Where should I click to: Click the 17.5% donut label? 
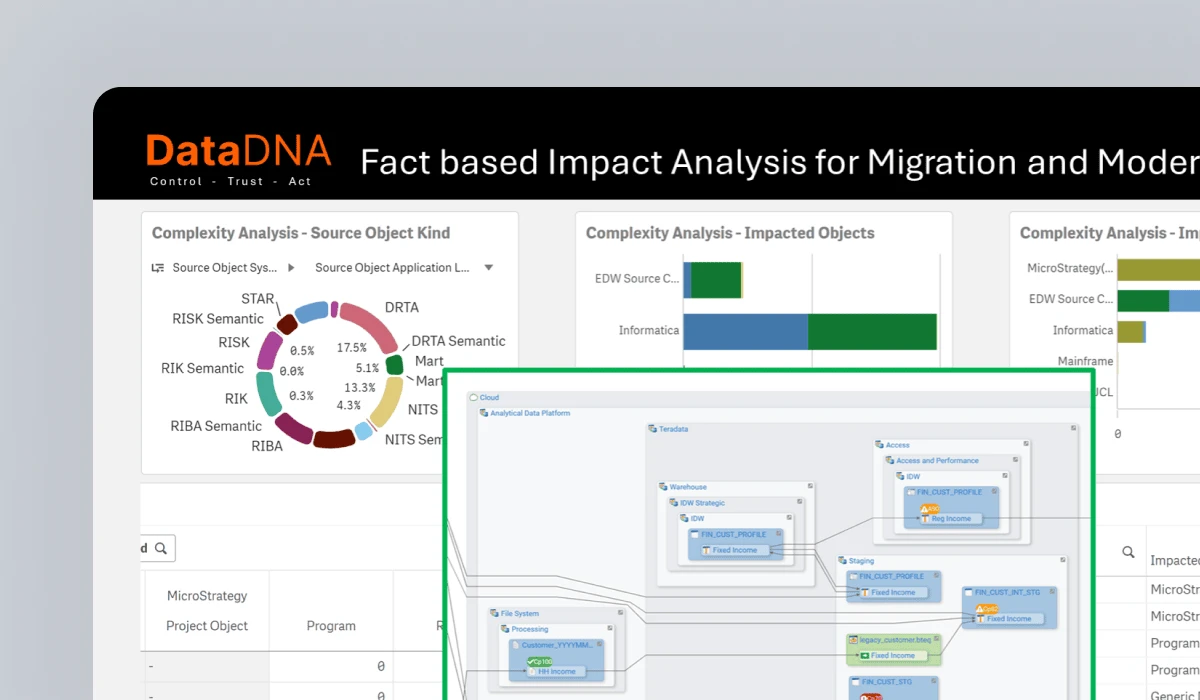[352, 348]
